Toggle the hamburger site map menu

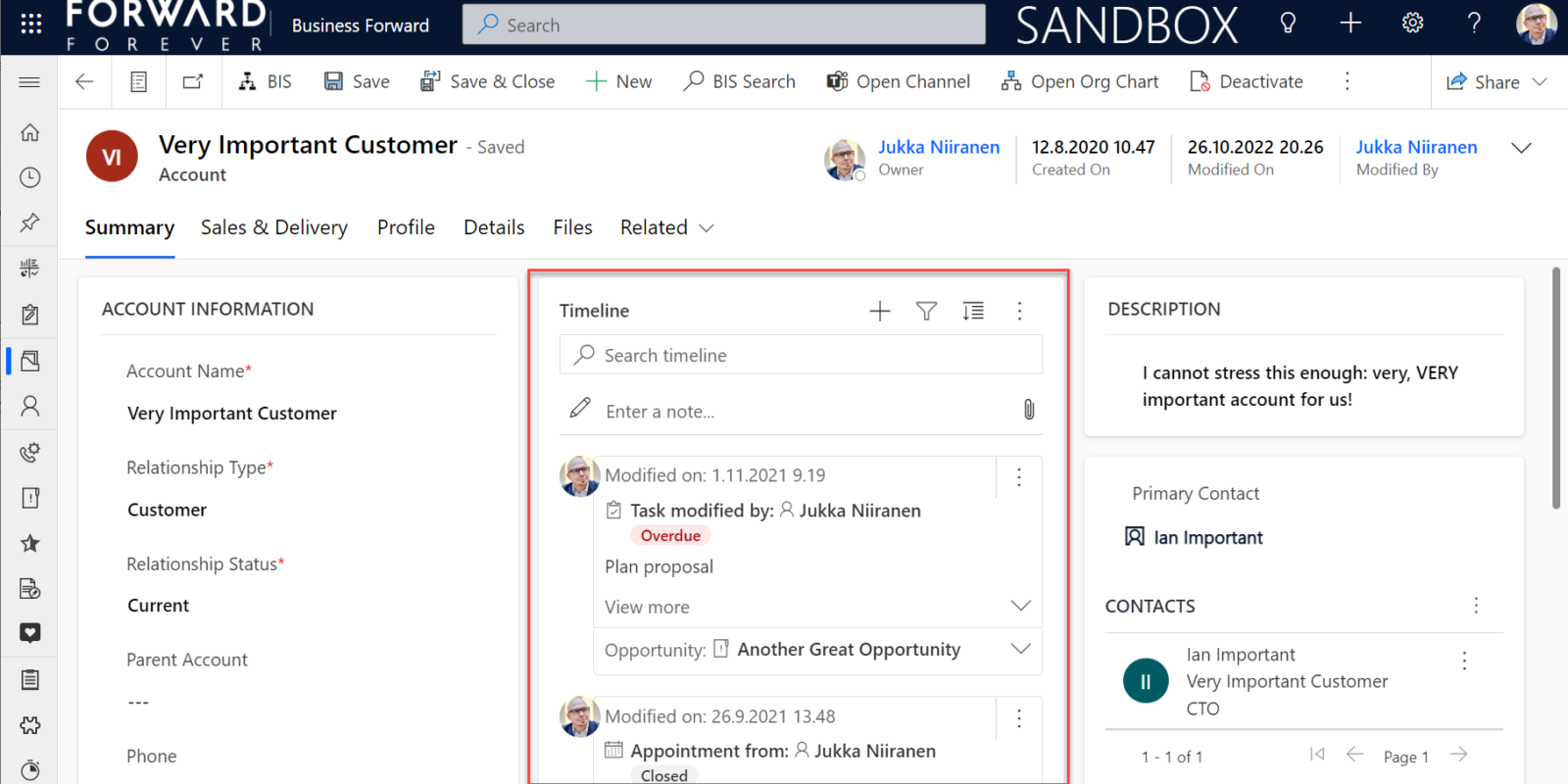(x=29, y=82)
